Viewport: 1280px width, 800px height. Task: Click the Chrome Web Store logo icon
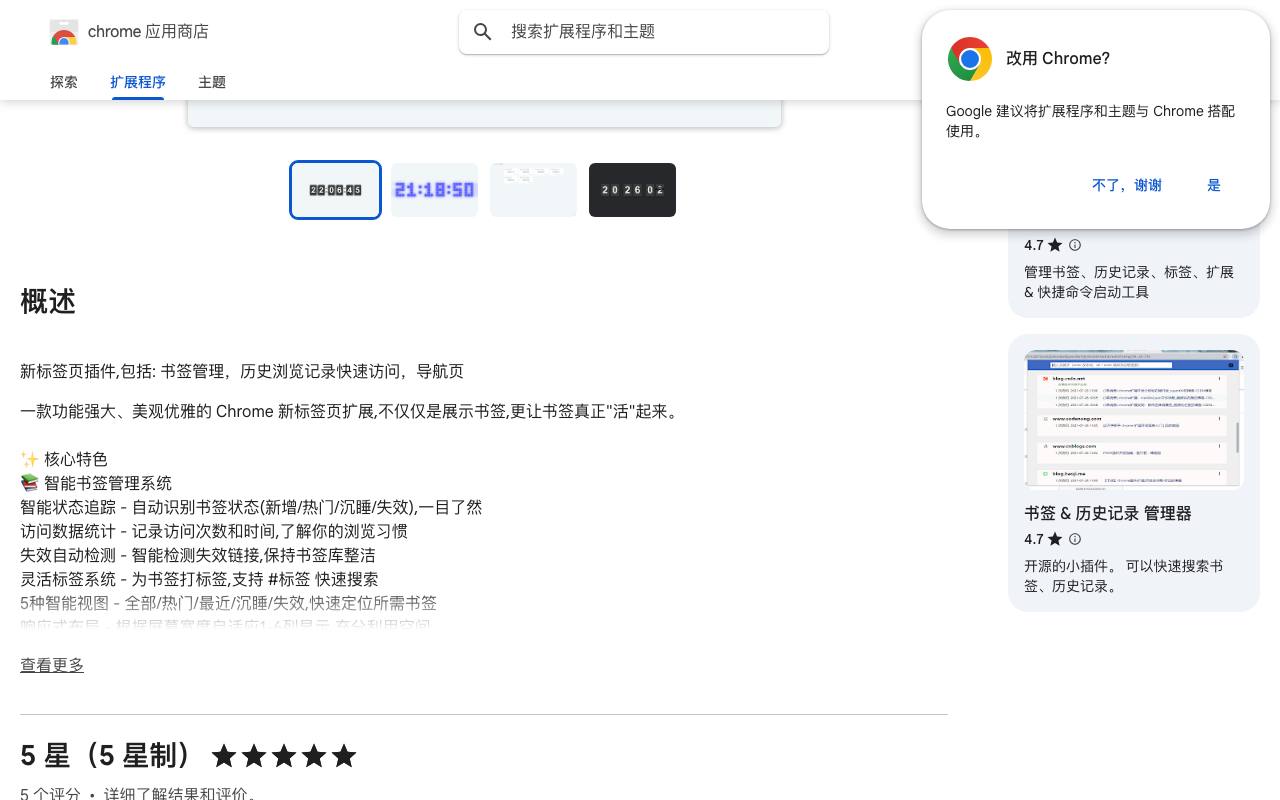tap(64, 32)
